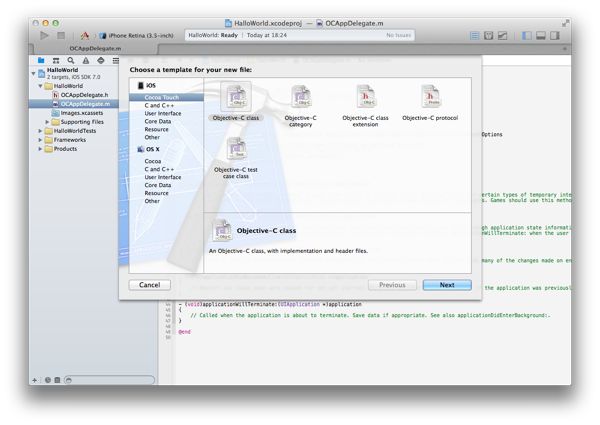
Task: Show the Version editor
Action: [502, 36]
